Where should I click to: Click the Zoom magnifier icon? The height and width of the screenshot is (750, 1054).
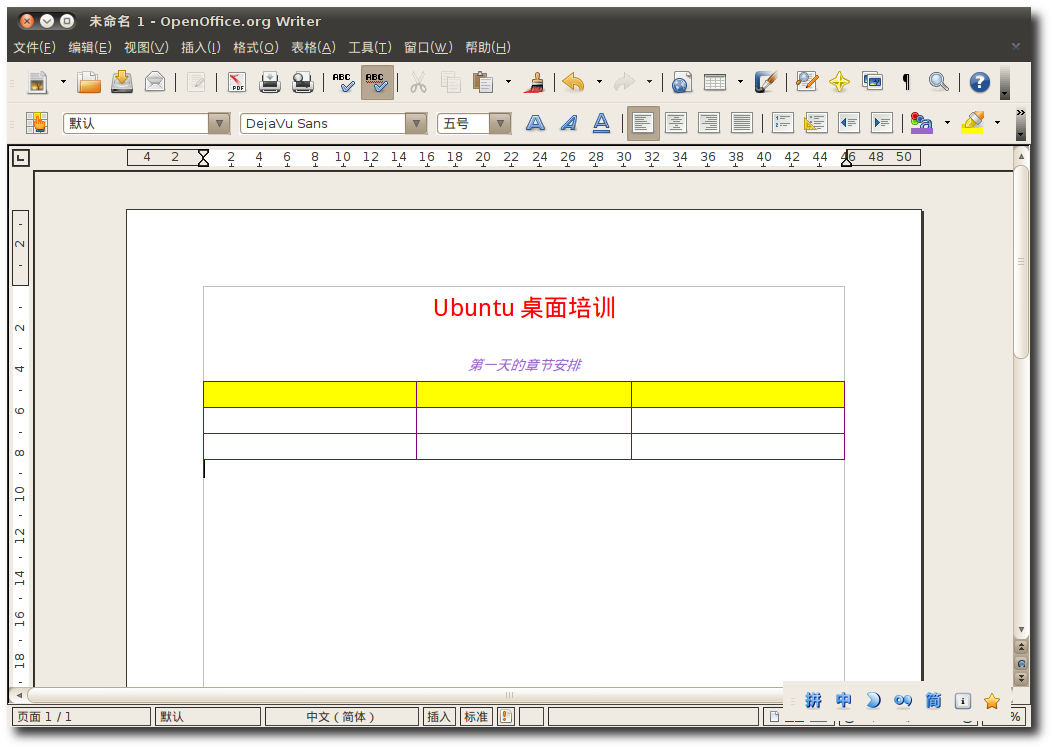coord(938,83)
